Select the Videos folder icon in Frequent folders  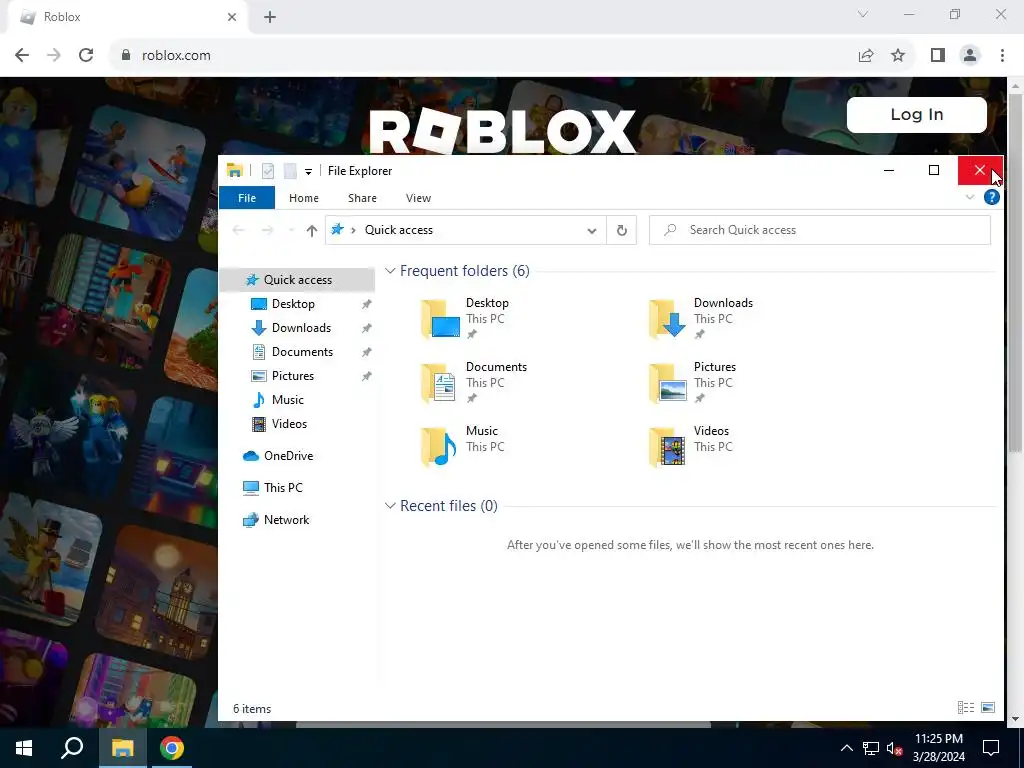point(667,447)
